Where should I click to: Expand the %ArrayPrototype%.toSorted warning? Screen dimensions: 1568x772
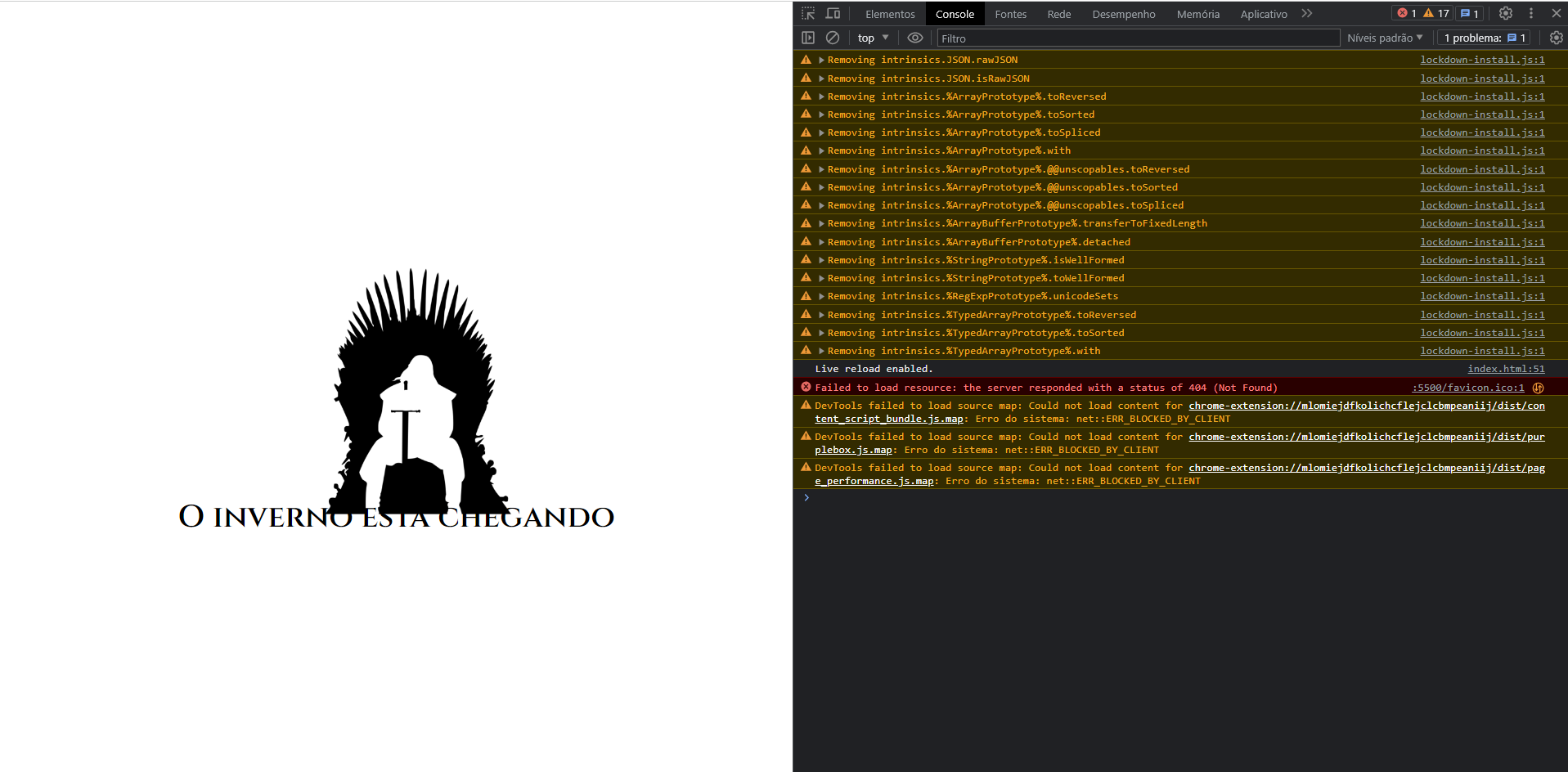point(821,114)
